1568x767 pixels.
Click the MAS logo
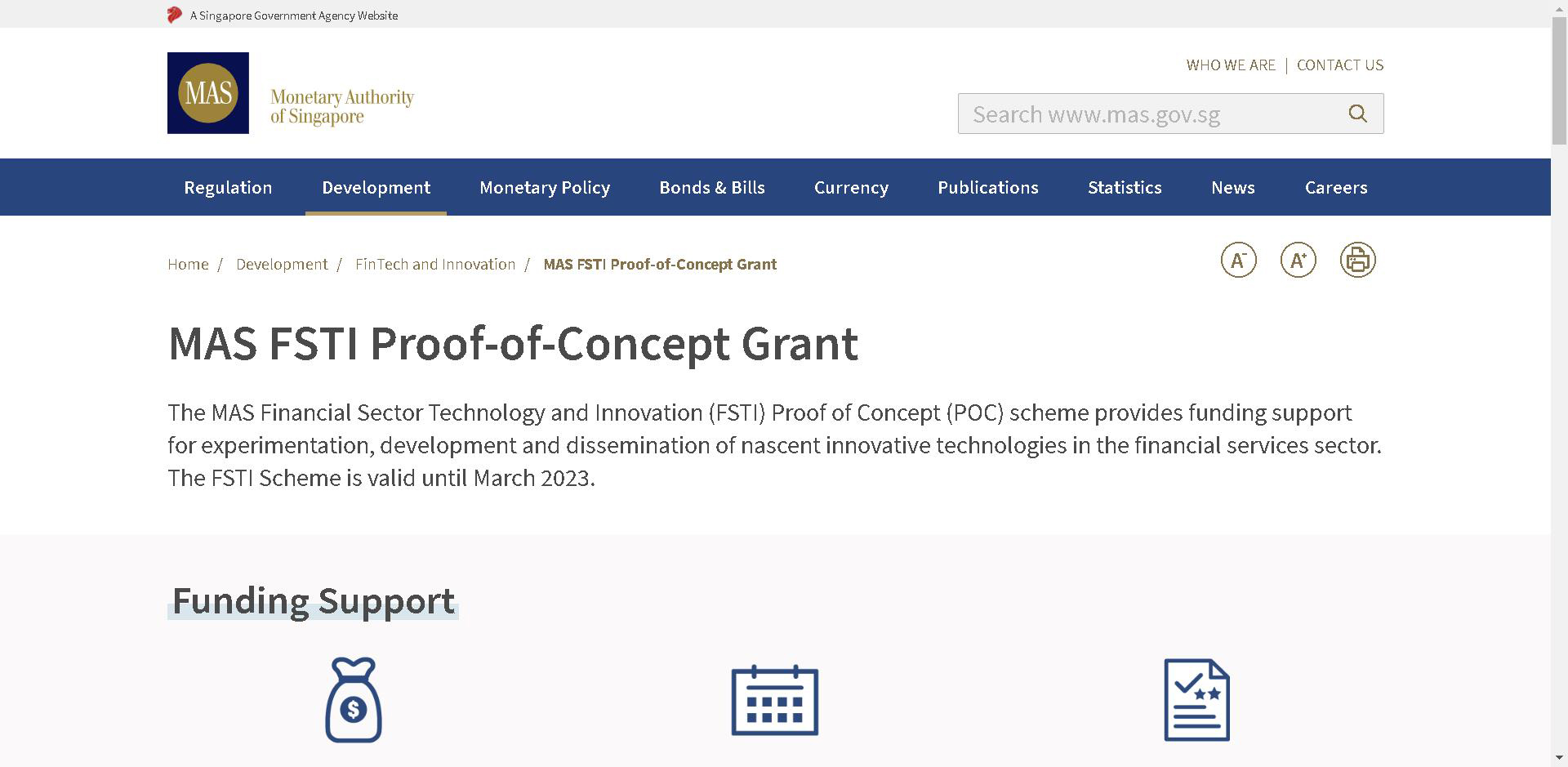point(208,93)
